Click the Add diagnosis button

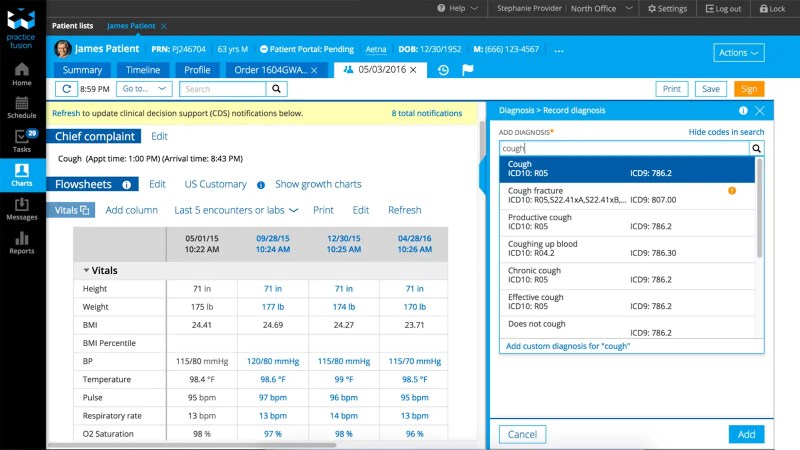746,434
